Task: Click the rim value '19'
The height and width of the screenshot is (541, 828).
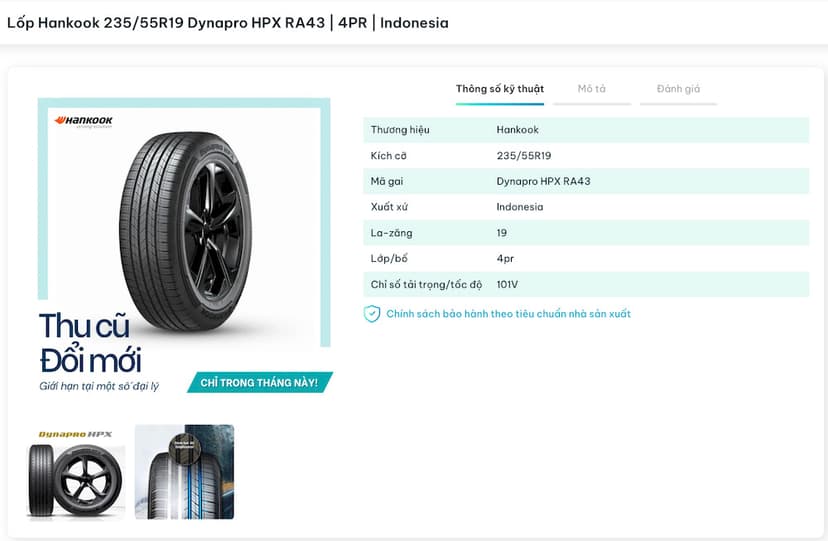Action: 502,233
